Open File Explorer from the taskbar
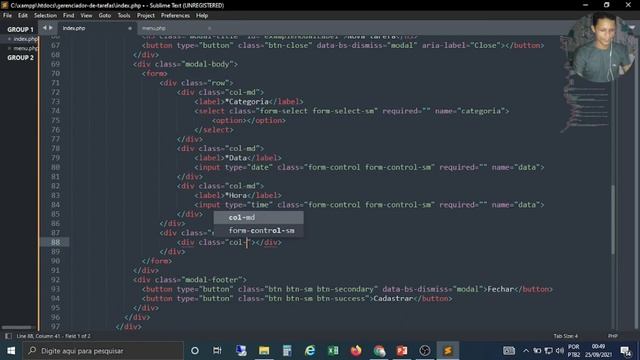This screenshot has height=360, width=640. point(264,351)
